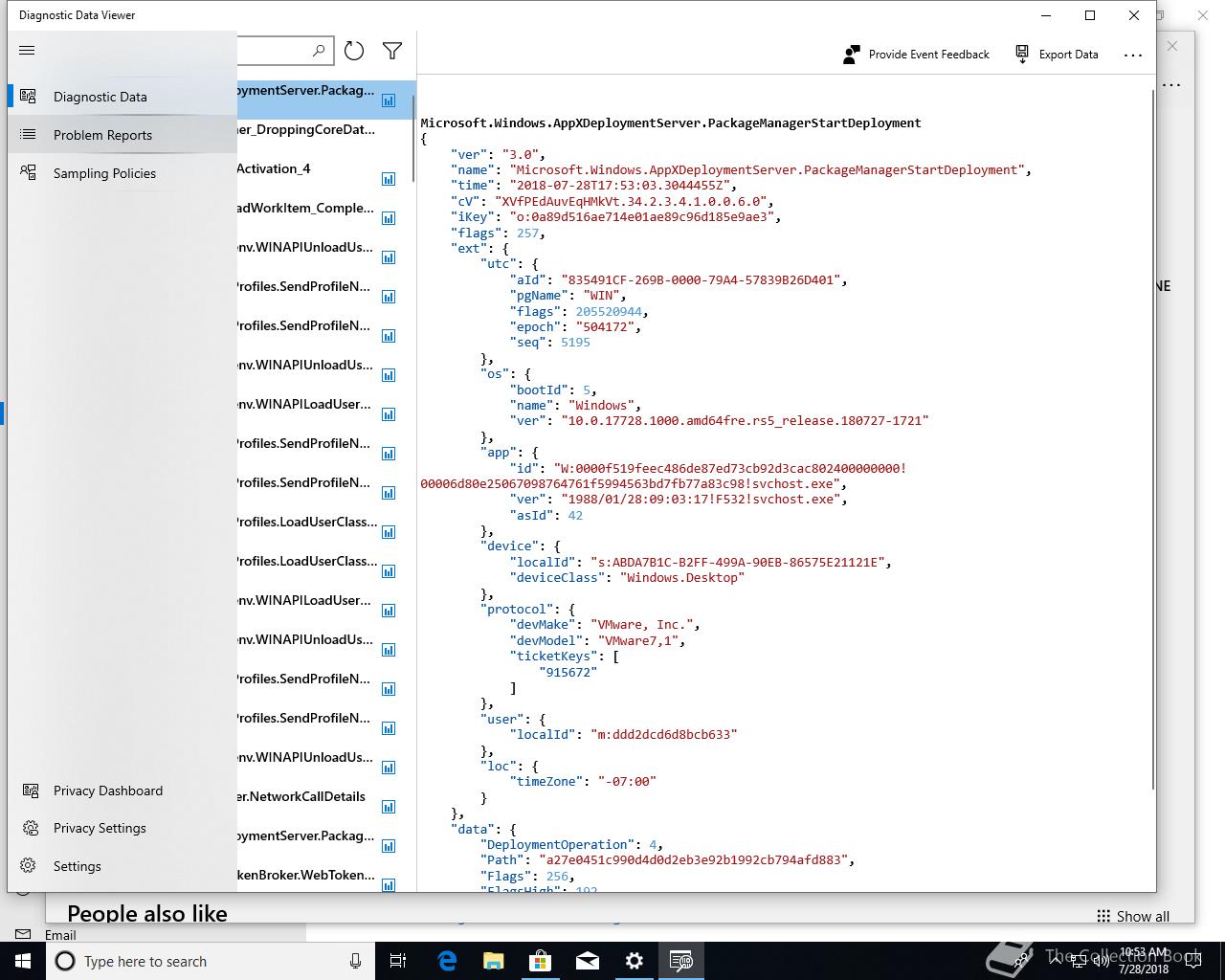
Task: Click the Sampling Policies icon
Action: 29,173
